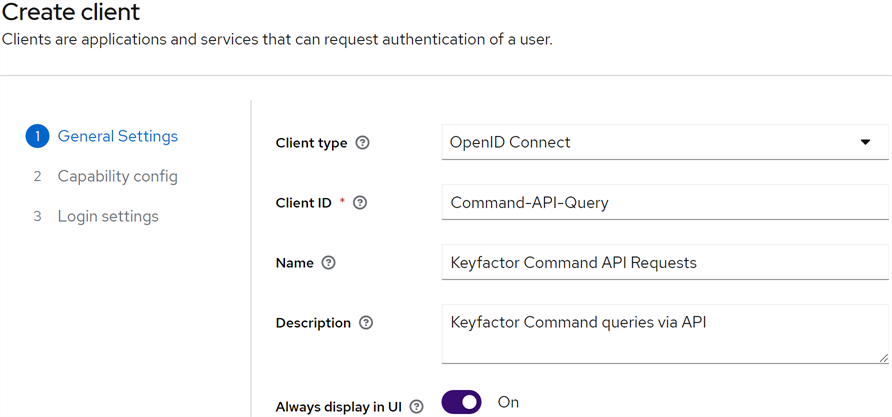Click the blue step 1 circle
This screenshot has width=892, height=417.
pos(37,136)
